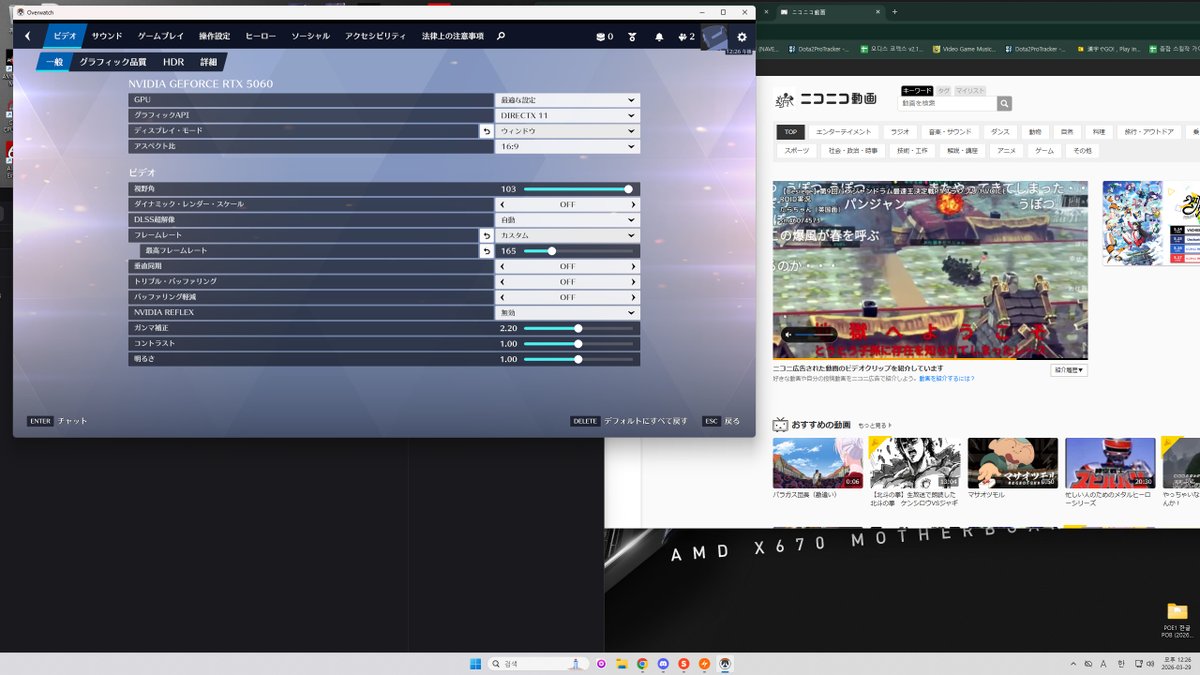Click ENTER チャット button
The image size is (1200, 675).
click(57, 421)
